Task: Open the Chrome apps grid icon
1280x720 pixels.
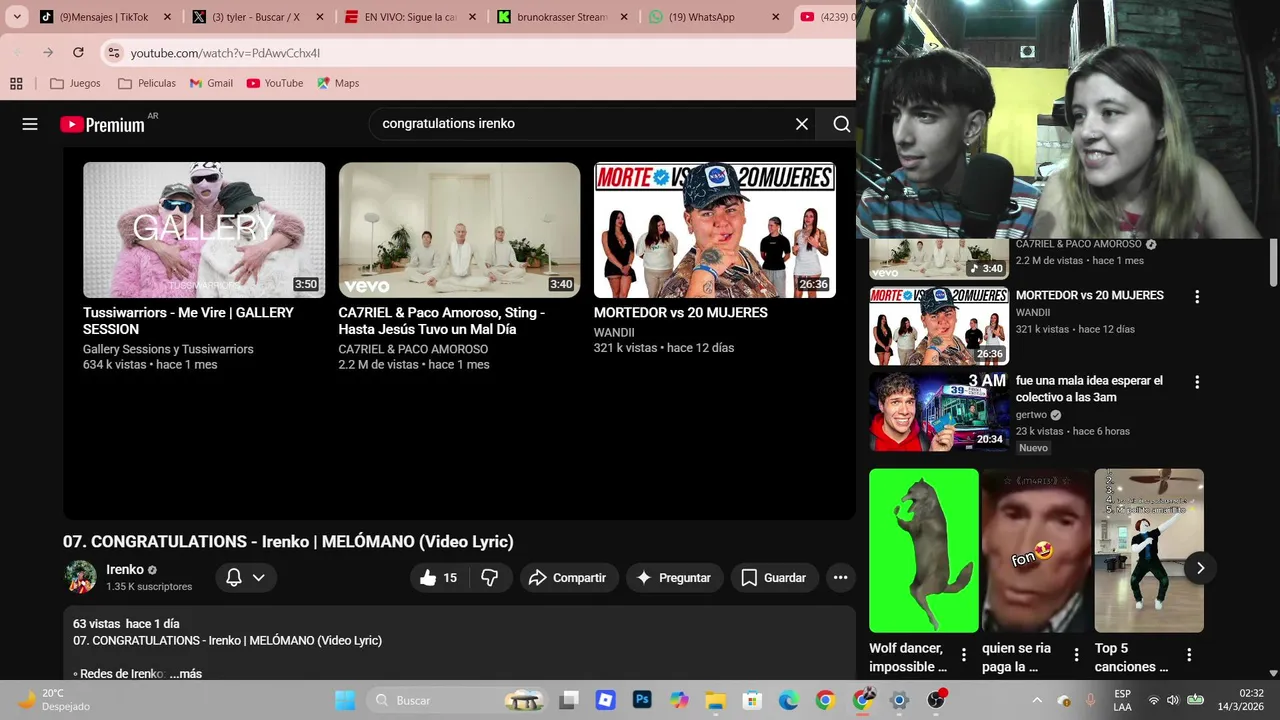Action: click(x=16, y=83)
